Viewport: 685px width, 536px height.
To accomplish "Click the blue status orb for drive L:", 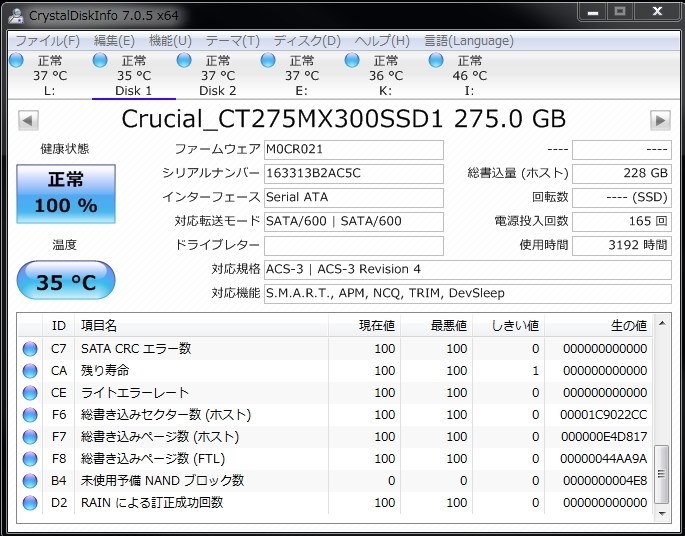I will click(x=16, y=60).
